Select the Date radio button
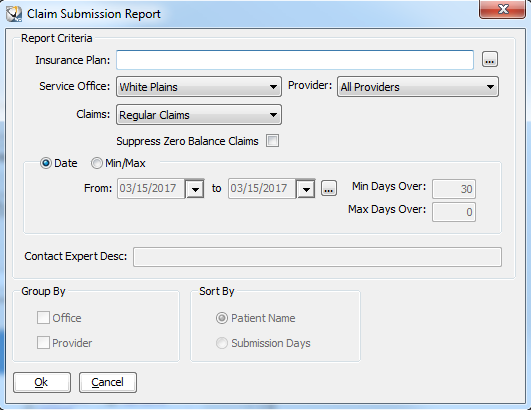This screenshot has height=410, width=531. click(46, 163)
